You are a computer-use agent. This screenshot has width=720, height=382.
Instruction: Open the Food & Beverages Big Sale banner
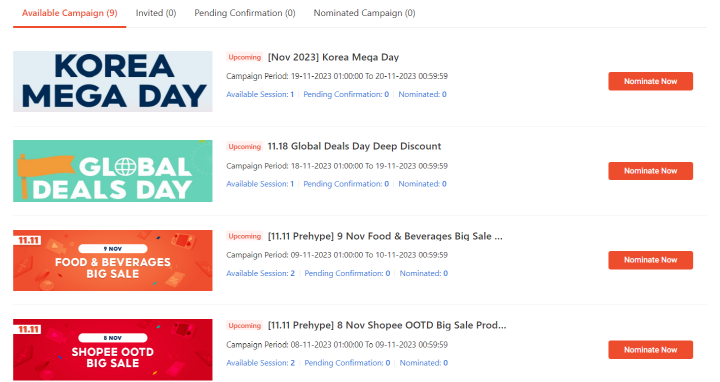[x=112, y=260]
